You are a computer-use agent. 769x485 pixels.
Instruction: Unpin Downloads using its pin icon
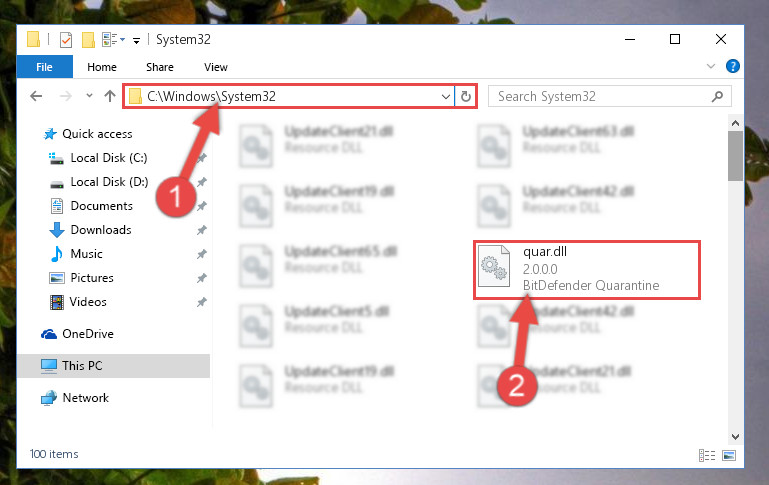202,230
